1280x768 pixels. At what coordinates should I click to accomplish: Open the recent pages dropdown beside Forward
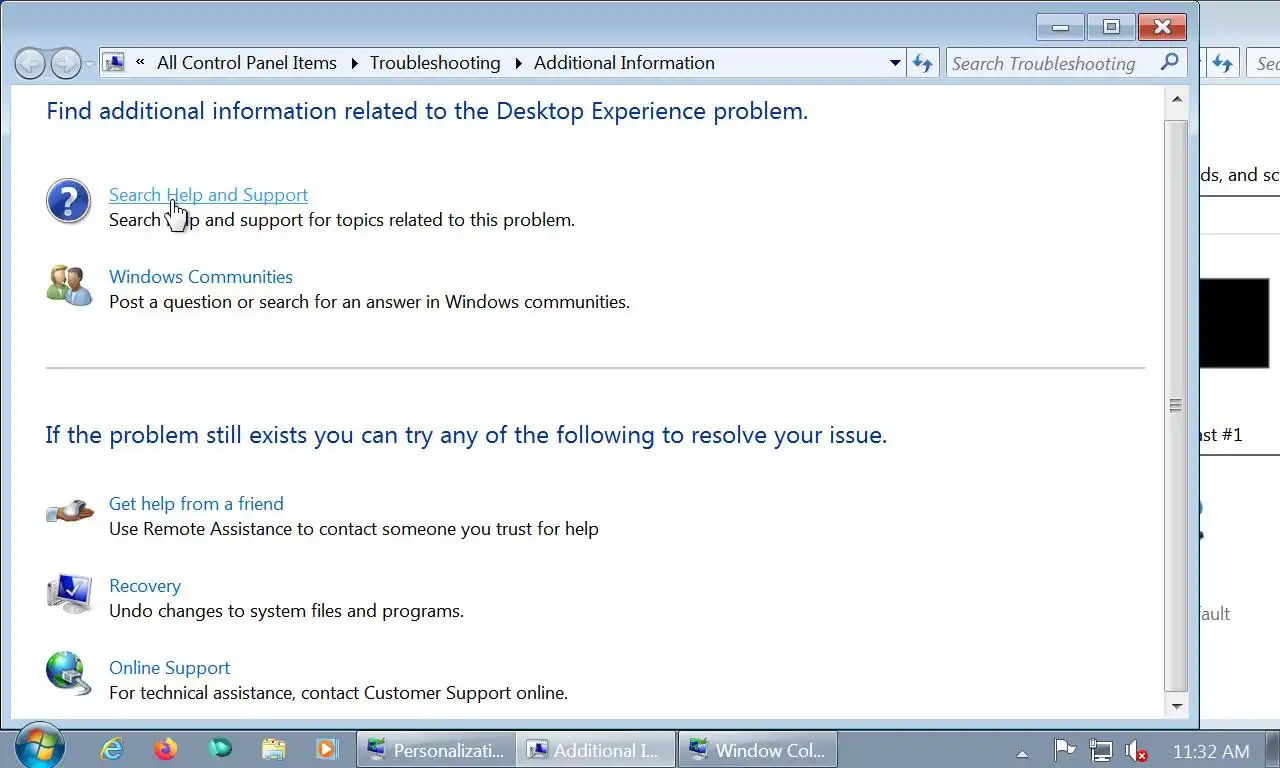(x=90, y=64)
